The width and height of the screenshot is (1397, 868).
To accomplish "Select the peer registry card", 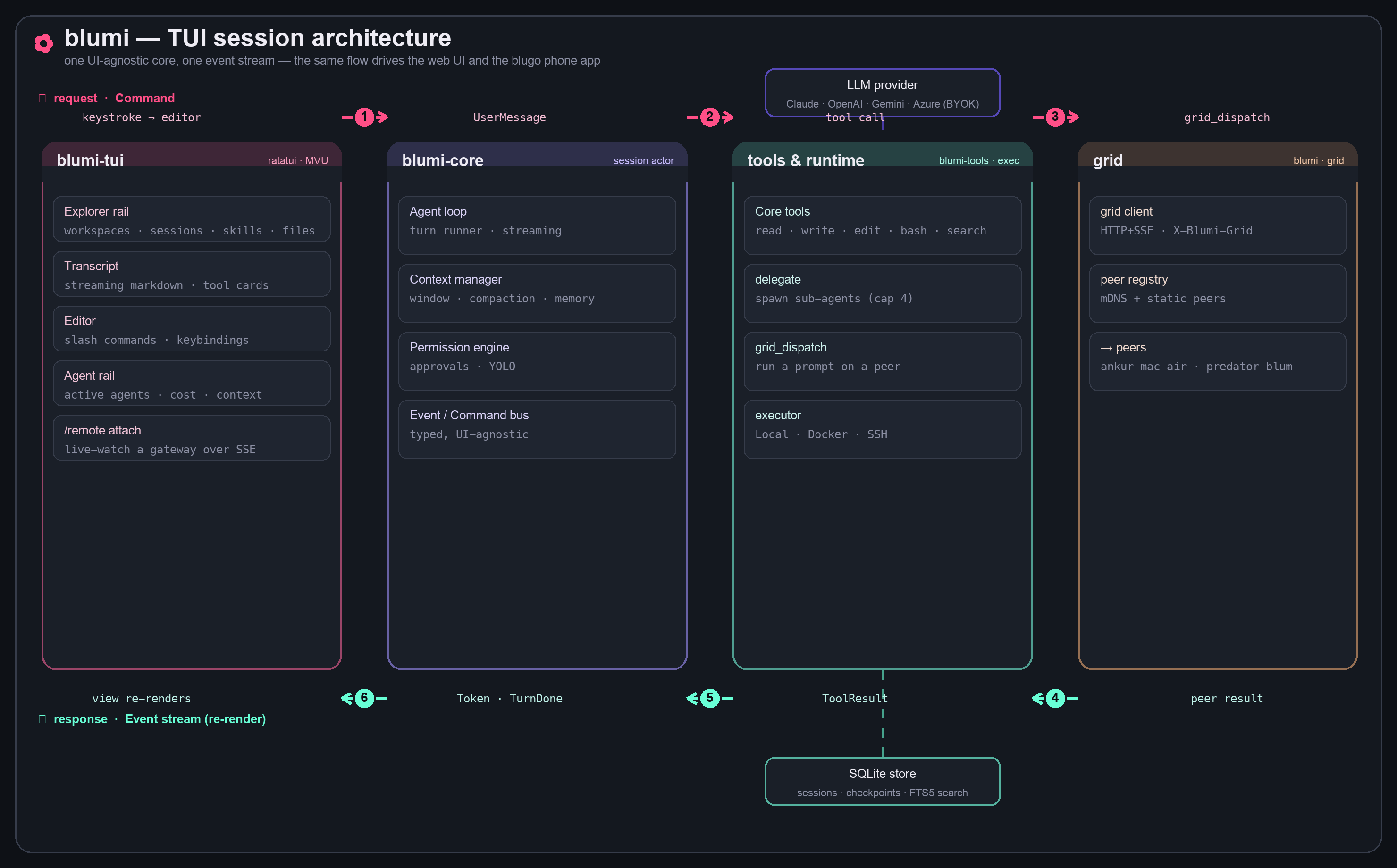I will (x=1217, y=293).
